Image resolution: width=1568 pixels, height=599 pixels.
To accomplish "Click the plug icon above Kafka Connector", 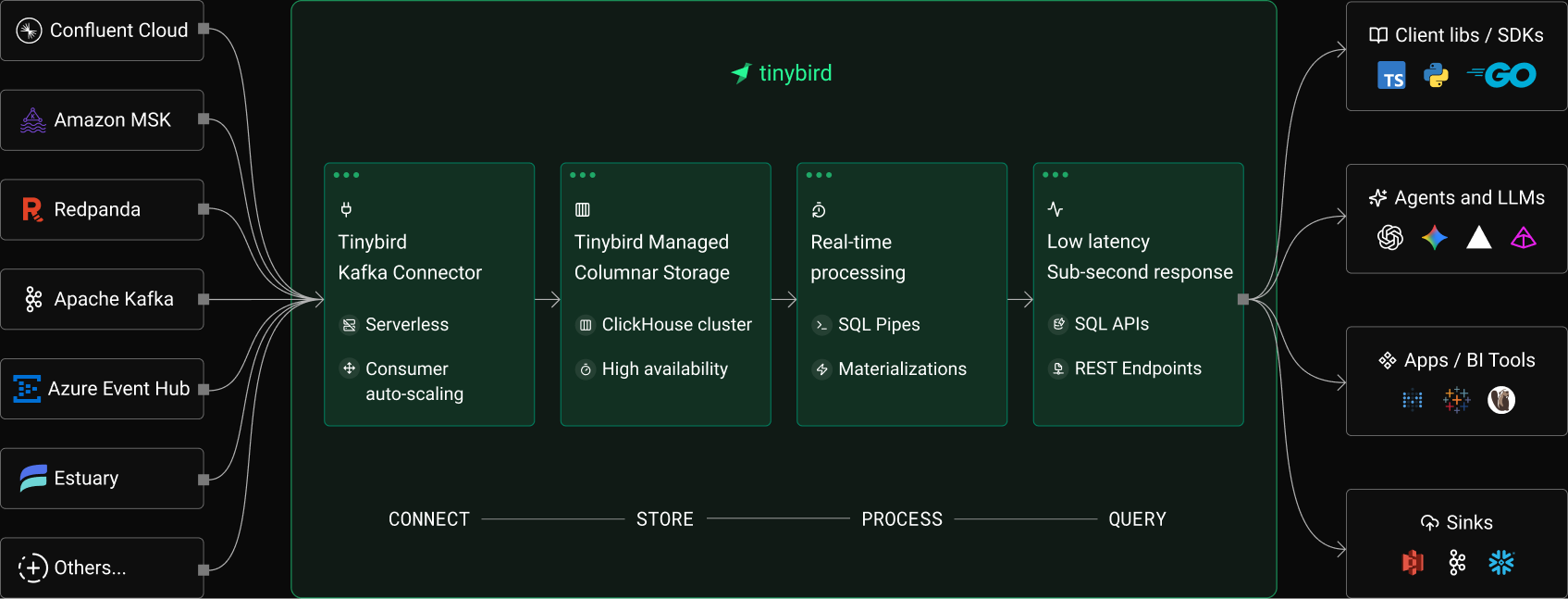I will tap(346, 209).
